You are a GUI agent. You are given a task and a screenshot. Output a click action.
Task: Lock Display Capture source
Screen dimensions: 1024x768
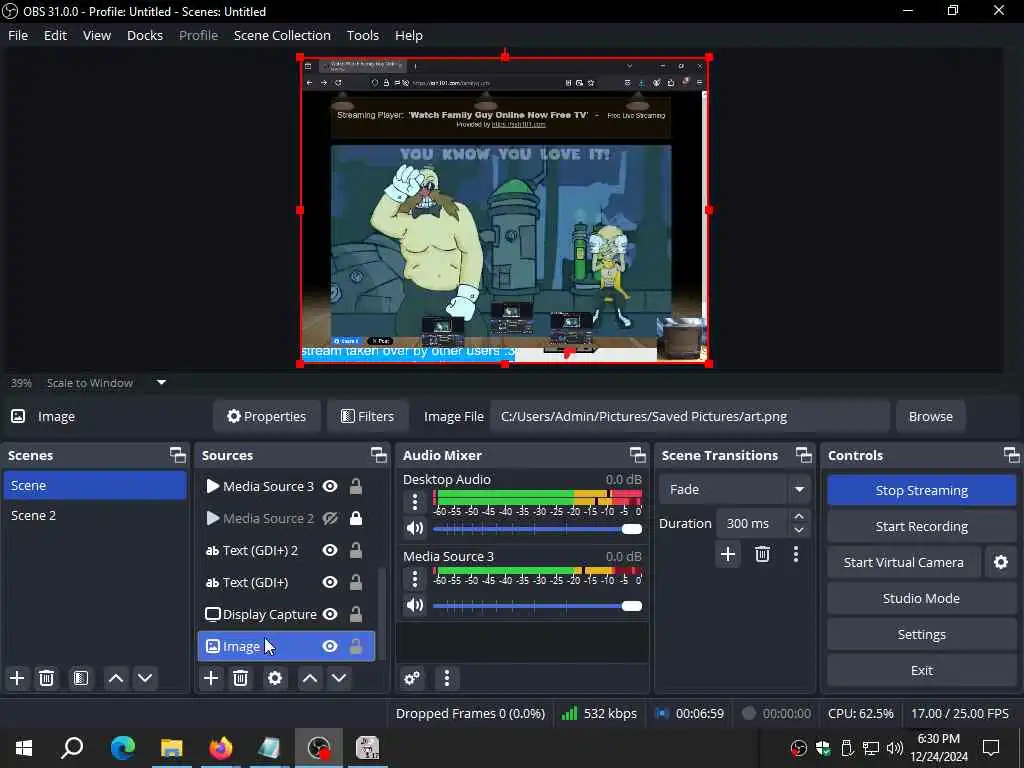(356, 614)
